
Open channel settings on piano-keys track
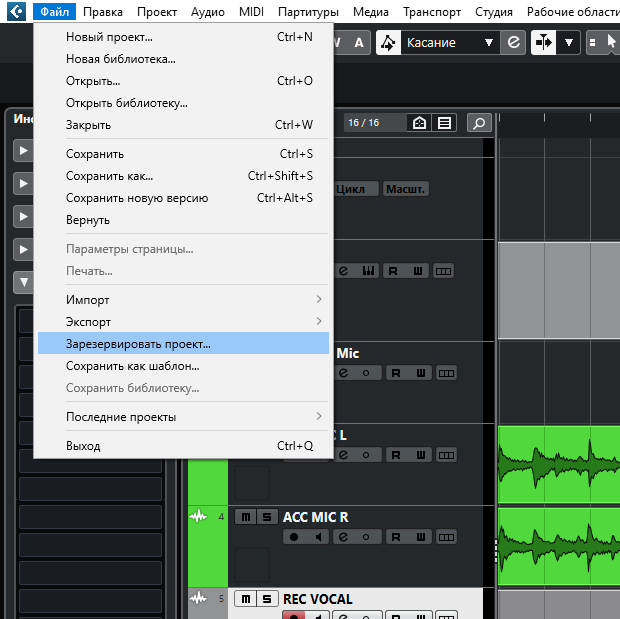tap(343, 271)
